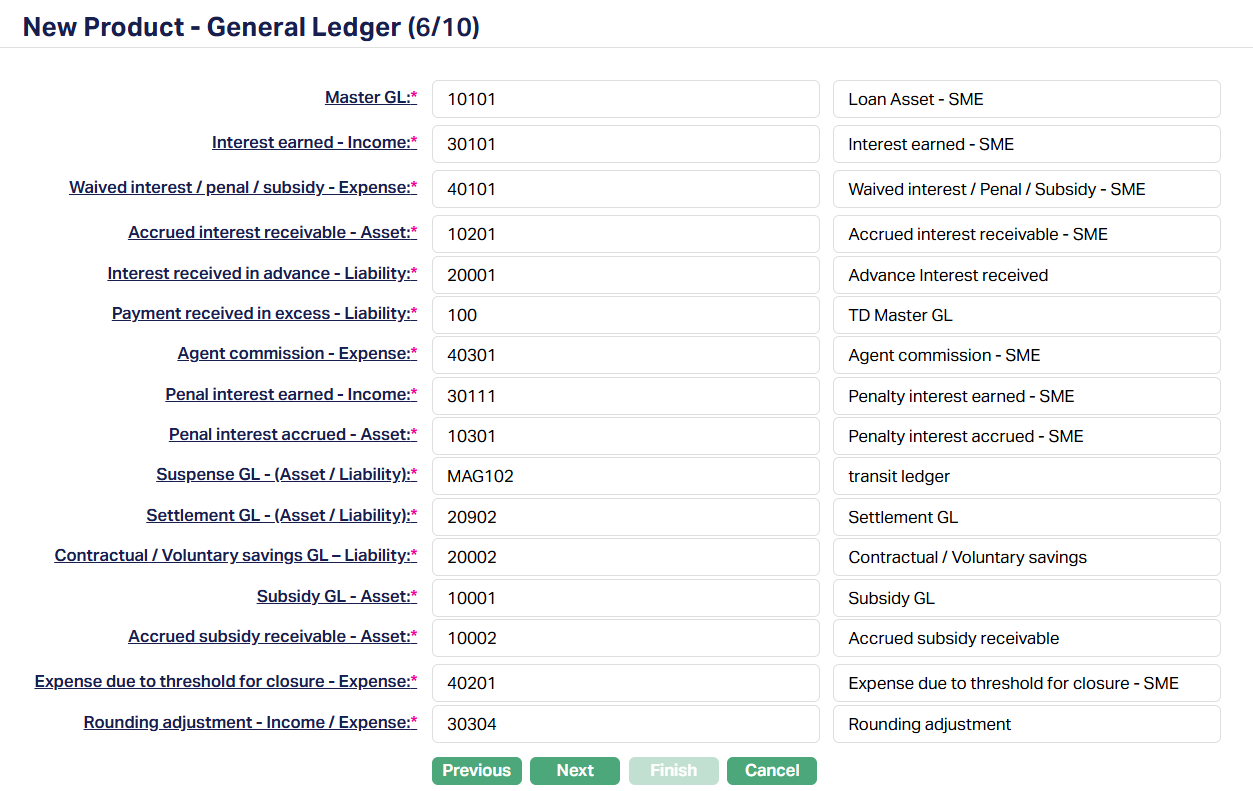Select the Penal interest earned - Income label
Viewport: 1253px width, 791px height.
(287, 395)
